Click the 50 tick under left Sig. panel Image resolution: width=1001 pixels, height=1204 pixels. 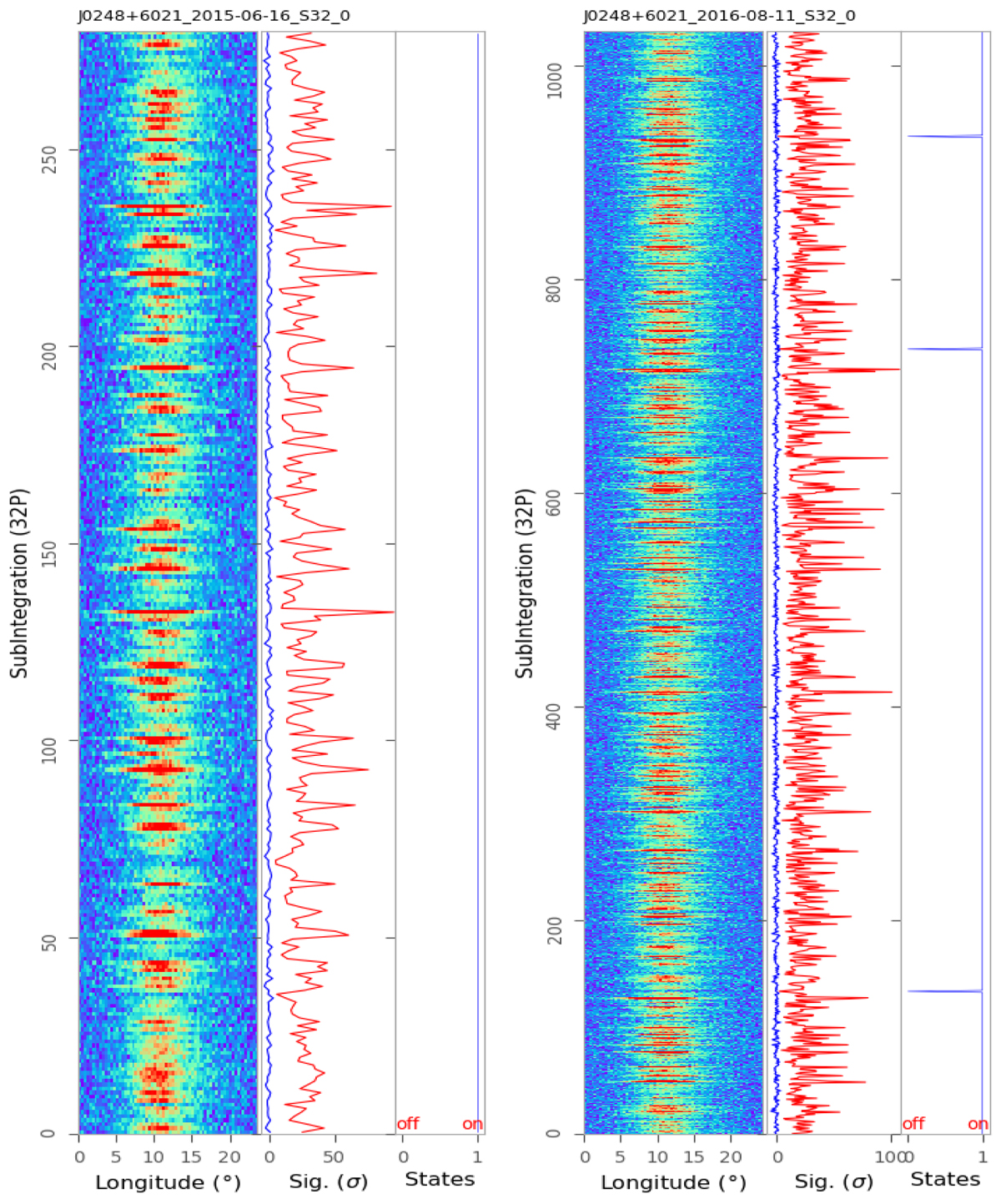coord(333,1157)
